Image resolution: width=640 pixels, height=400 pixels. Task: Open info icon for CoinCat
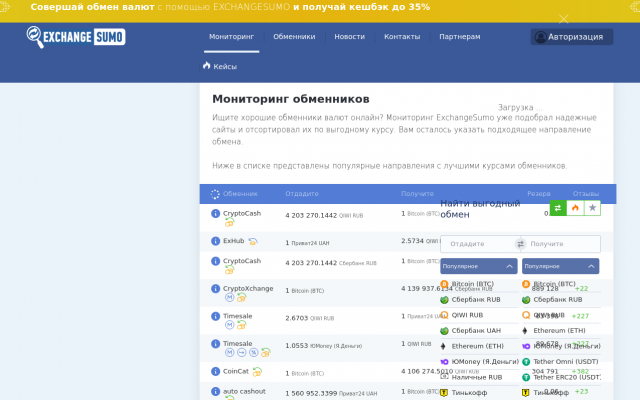pos(216,371)
